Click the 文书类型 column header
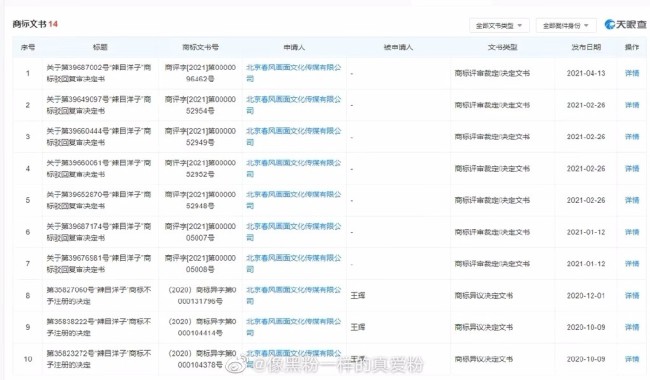The height and width of the screenshot is (380, 650). (x=502, y=47)
